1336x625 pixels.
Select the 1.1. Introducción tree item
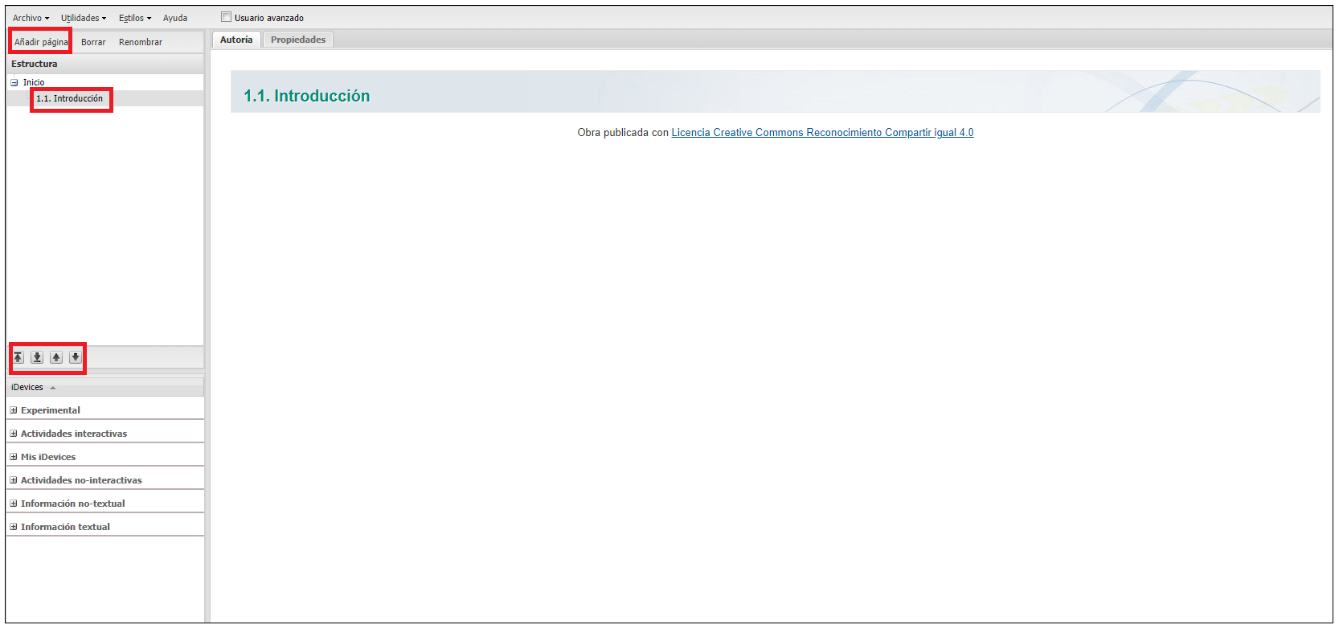coord(69,99)
